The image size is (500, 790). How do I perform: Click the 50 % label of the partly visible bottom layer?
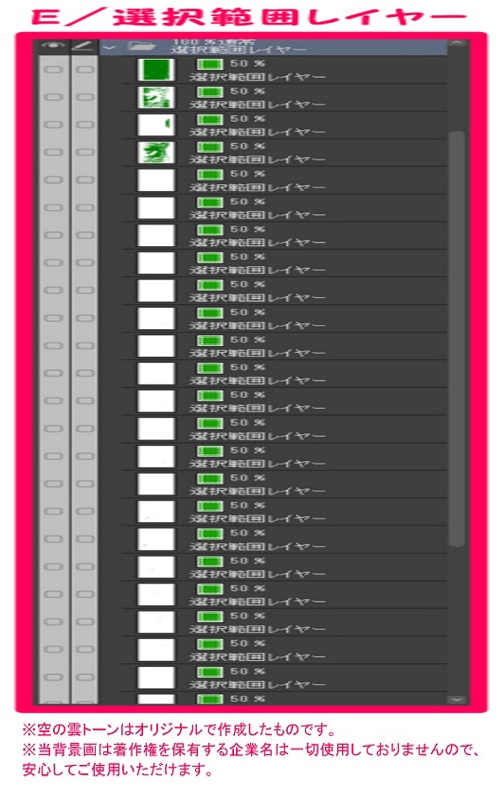pyautogui.click(x=247, y=698)
